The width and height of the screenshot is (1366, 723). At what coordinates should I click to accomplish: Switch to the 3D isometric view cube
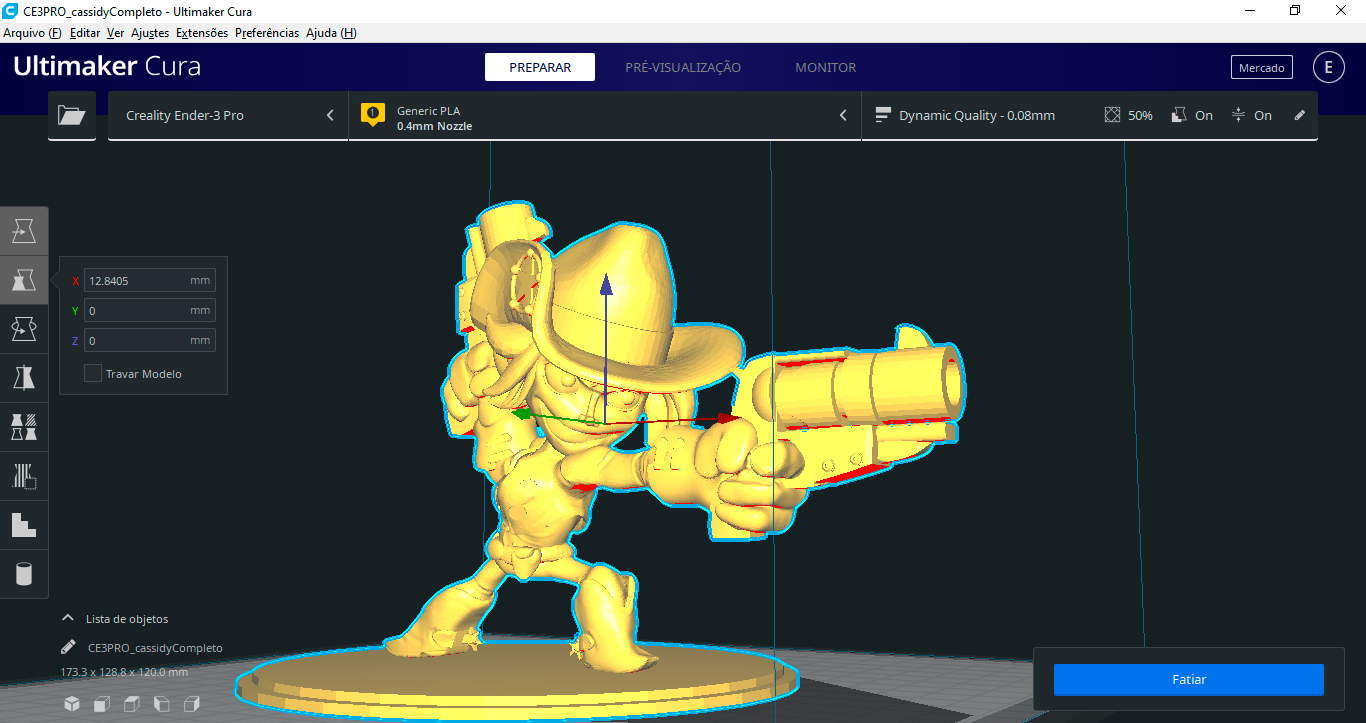tap(72, 704)
